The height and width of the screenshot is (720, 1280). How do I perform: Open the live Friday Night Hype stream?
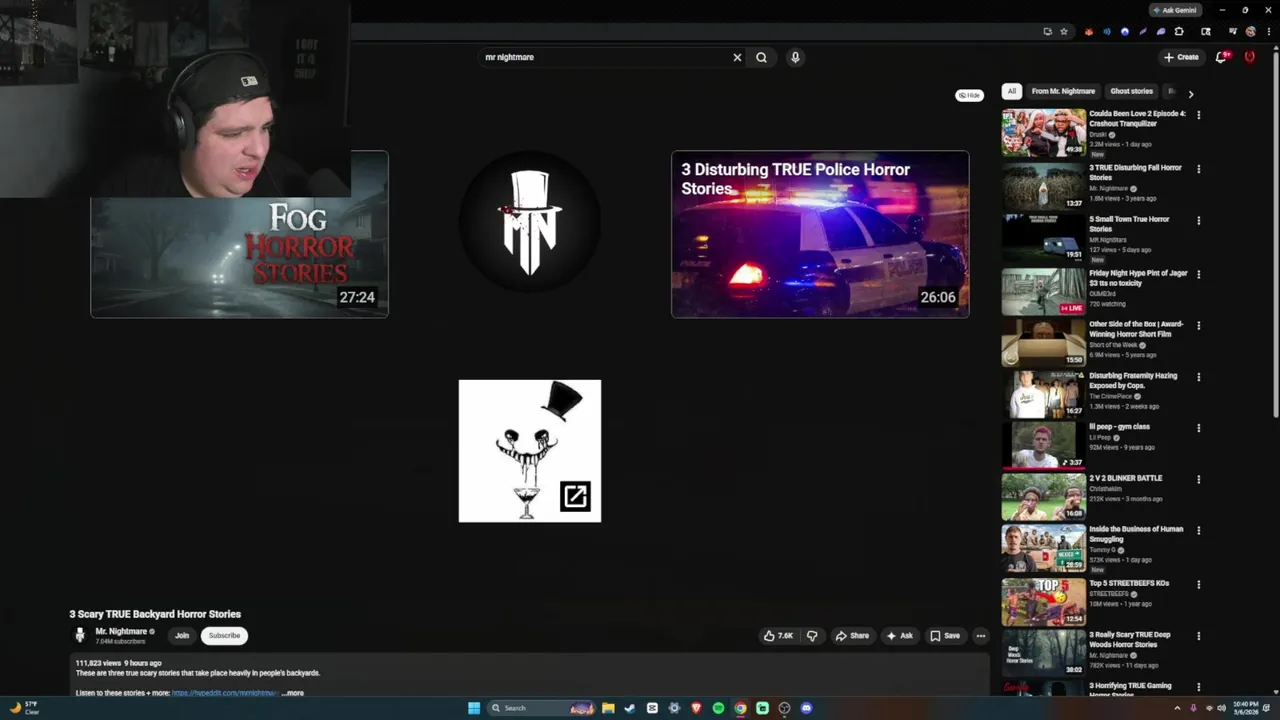[1043, 291]
